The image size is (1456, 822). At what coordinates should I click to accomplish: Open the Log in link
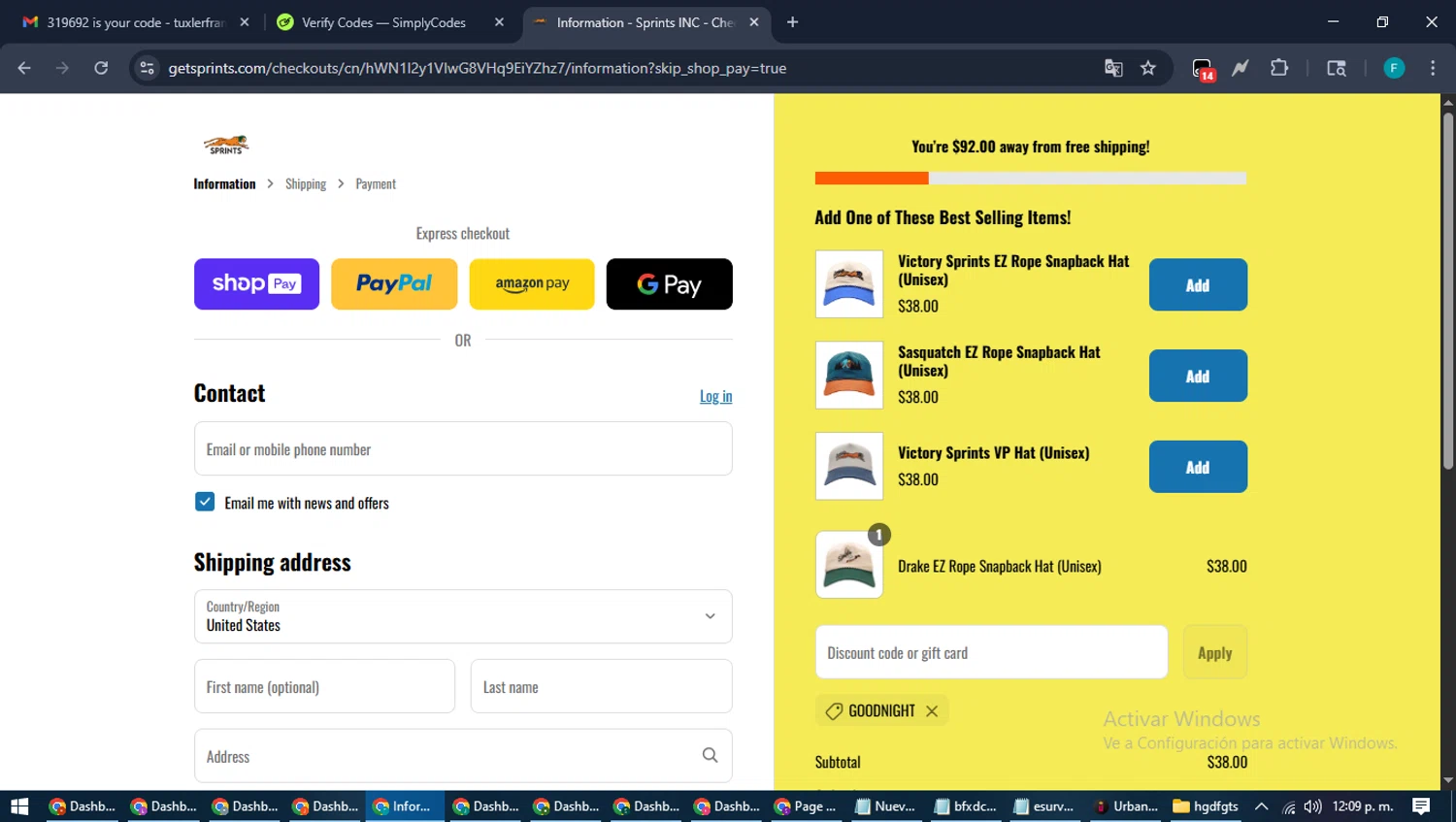[x=716, y=396]
